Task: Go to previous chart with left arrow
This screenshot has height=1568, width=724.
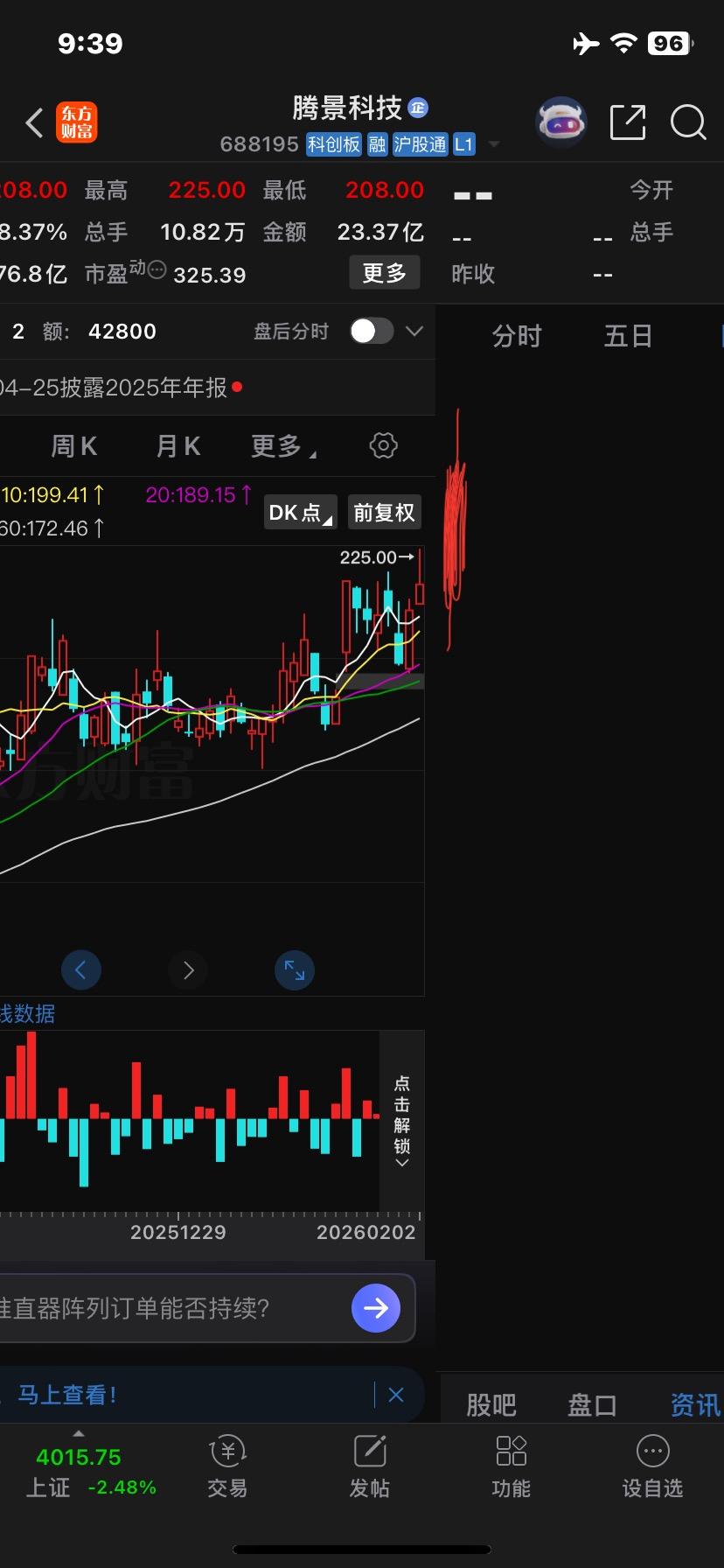Action: tap(81, 969)
